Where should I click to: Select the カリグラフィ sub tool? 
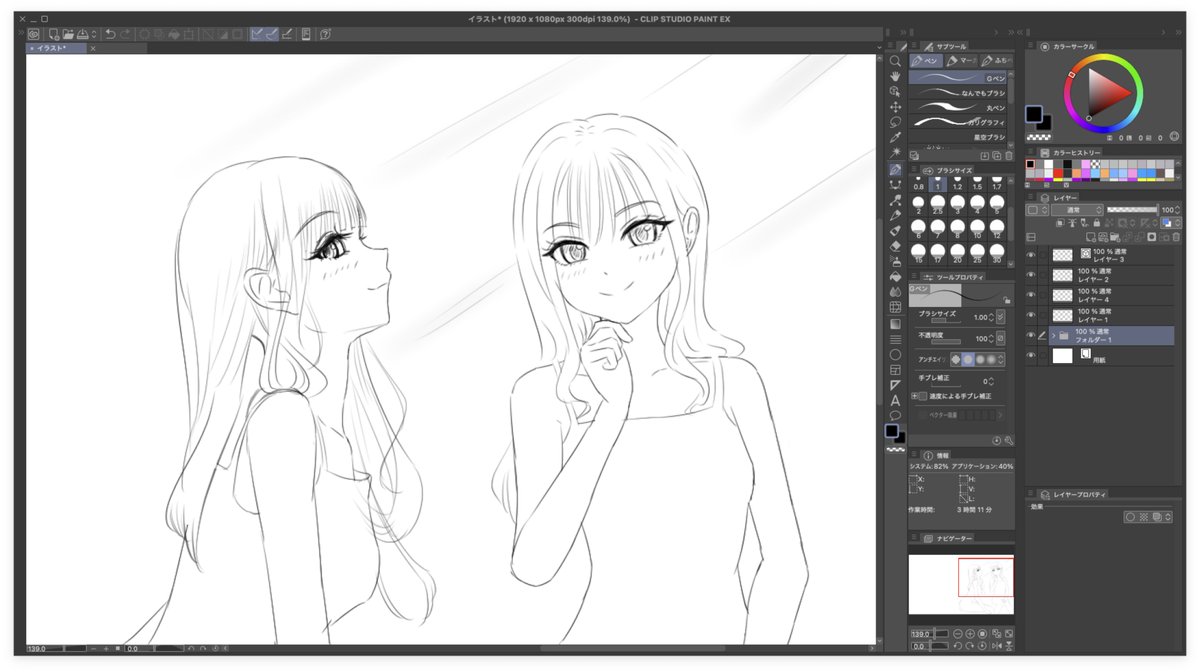958,122
